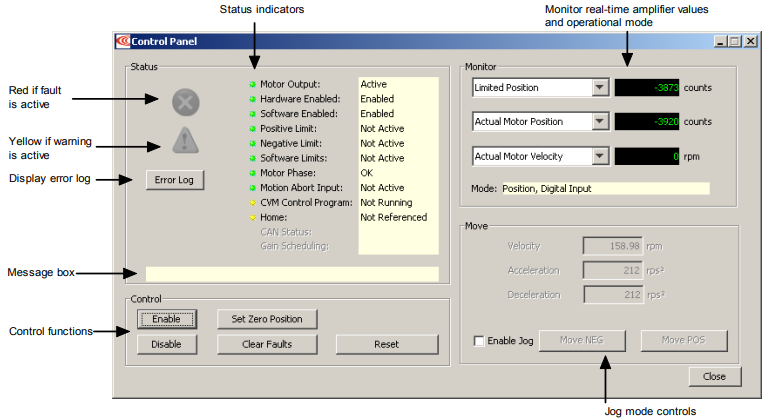Image resolution: width=765 pixels, height=420 pixels.
Task: Click the grayed CAN Status label
Action: [286, 232]
